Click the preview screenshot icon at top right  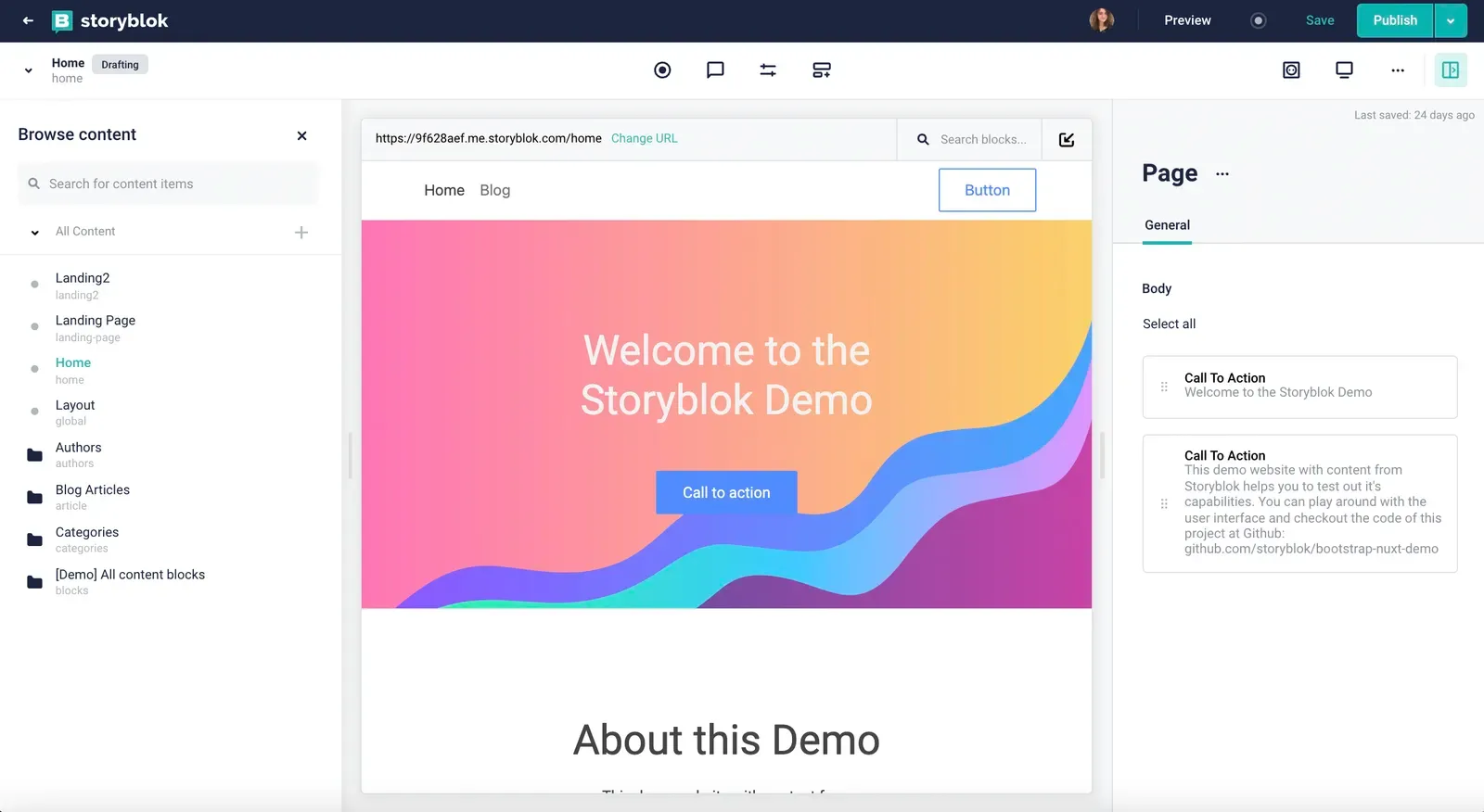1291,70
